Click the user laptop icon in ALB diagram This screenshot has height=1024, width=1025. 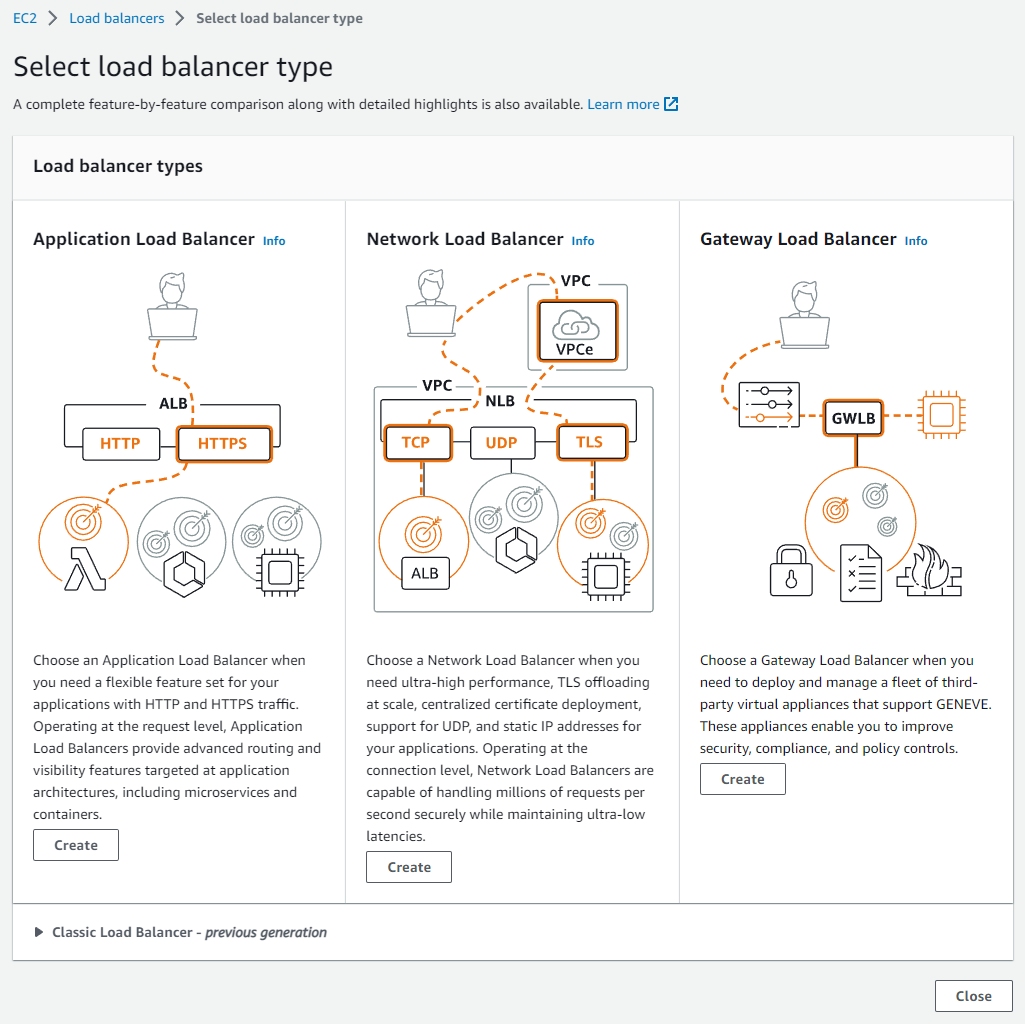(173, 306)
